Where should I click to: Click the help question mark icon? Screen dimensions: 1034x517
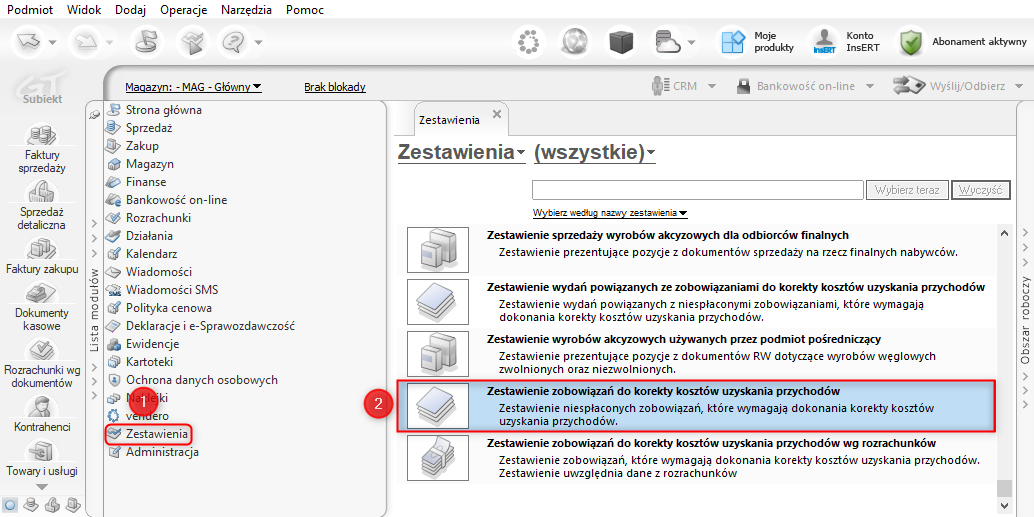click(233, 42)
